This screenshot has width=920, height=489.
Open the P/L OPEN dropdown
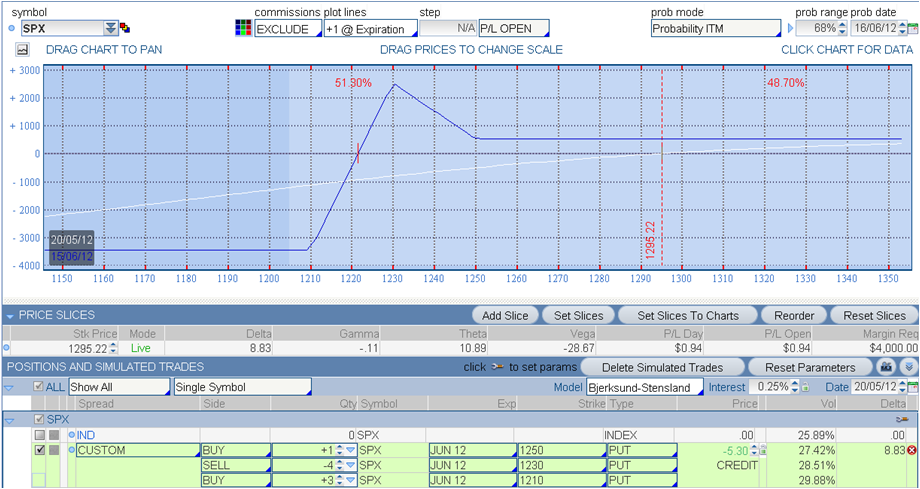tap(514, 29)
